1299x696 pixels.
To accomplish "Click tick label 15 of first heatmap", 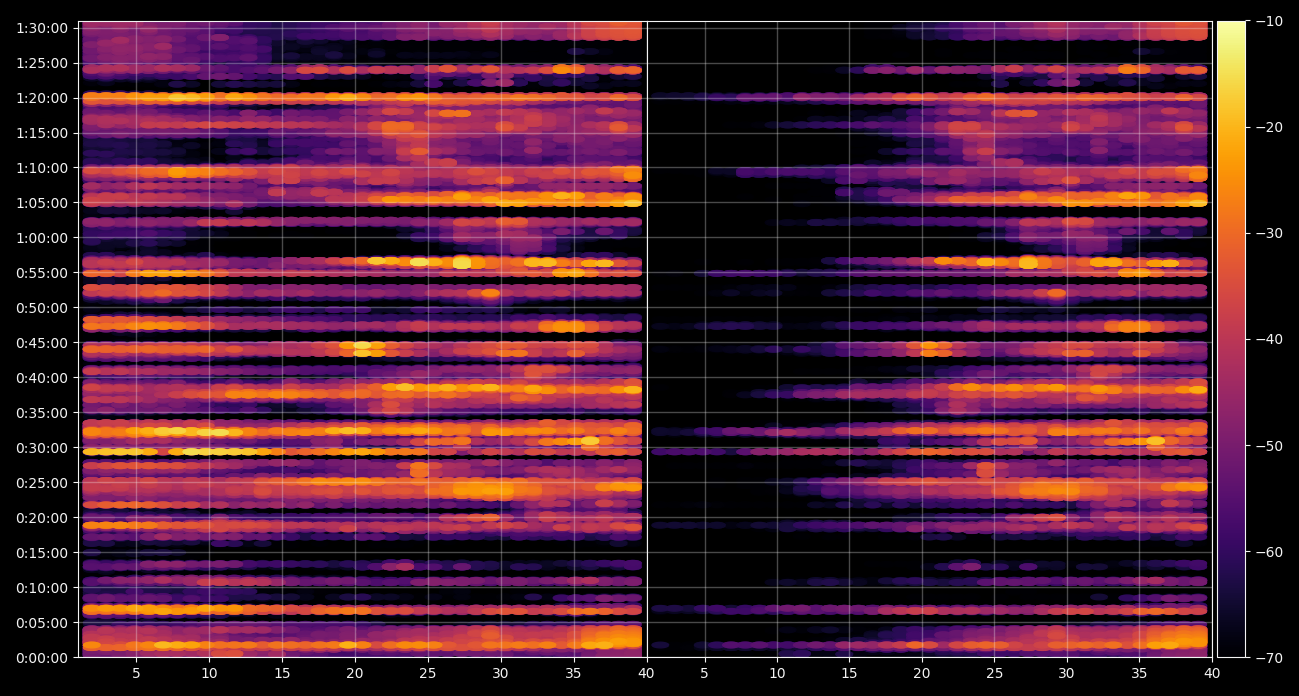I will pyautogui.click(x=282, y=674).
